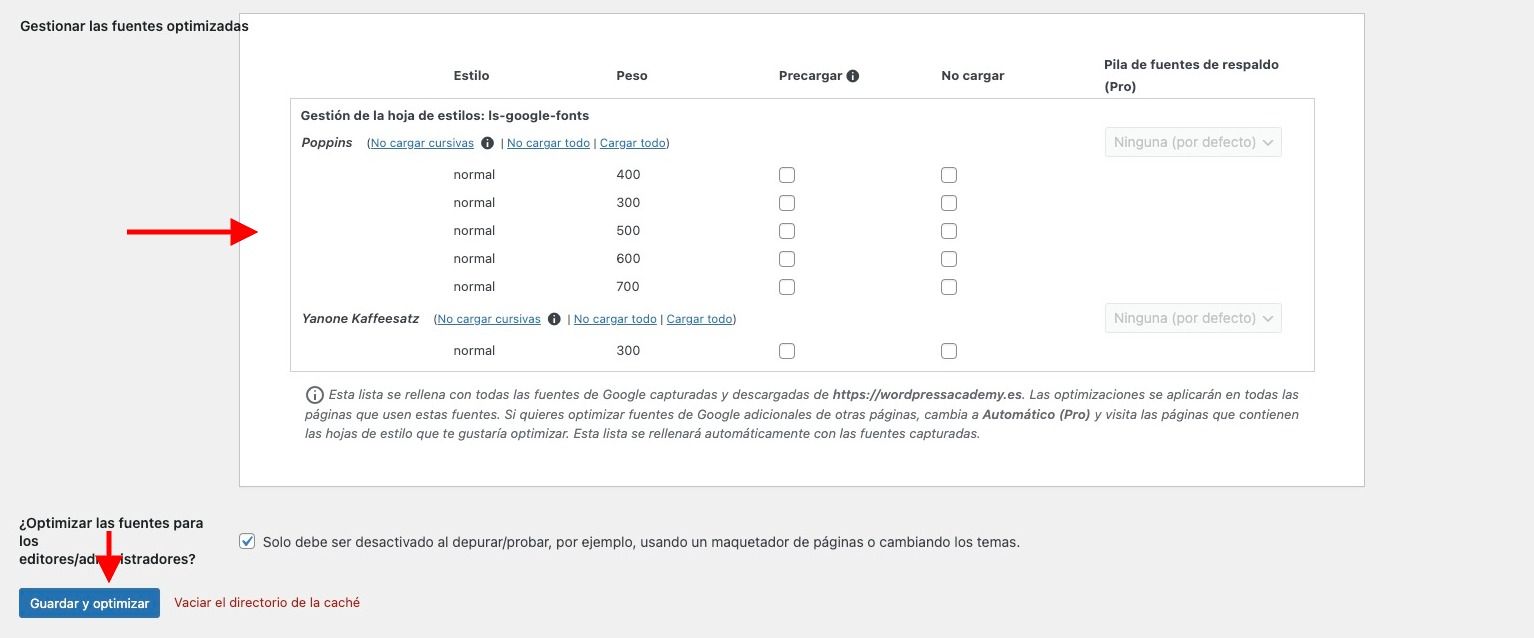Click Cargar todo for Yanone Kaffeesatz
Viewport: 1534px width, 638px height.
[x=700, y=319]
